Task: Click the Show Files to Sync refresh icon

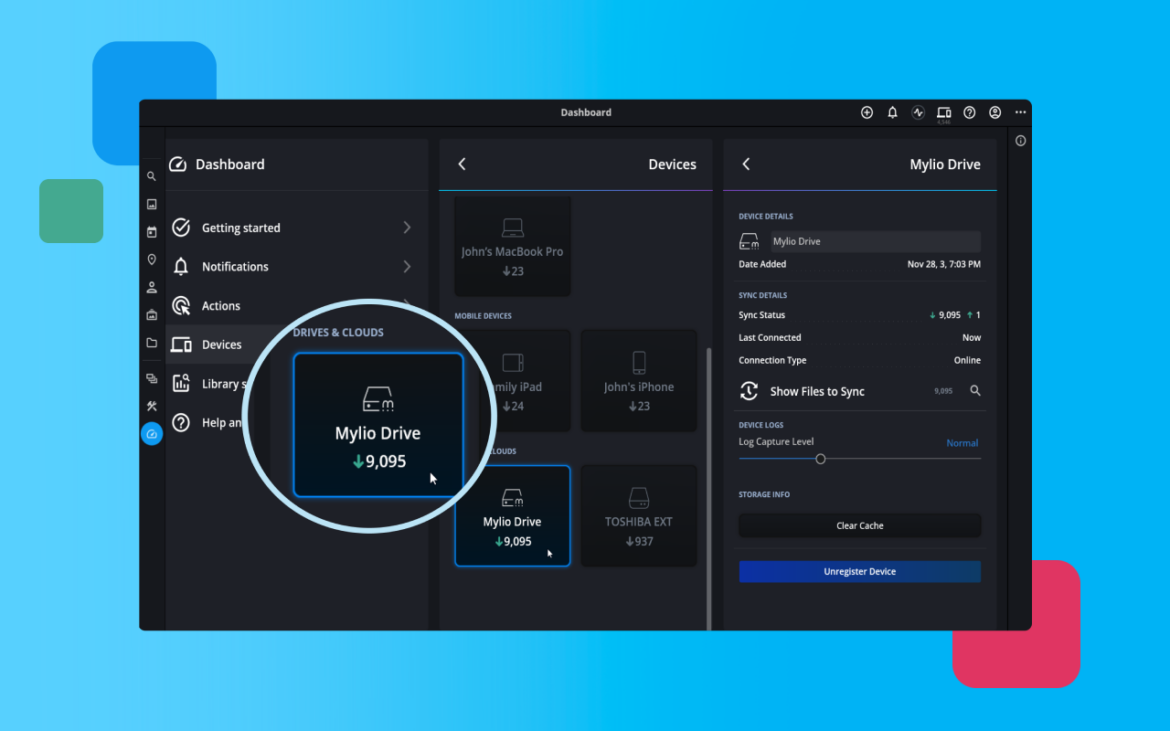Action: [x=749, y=391]
